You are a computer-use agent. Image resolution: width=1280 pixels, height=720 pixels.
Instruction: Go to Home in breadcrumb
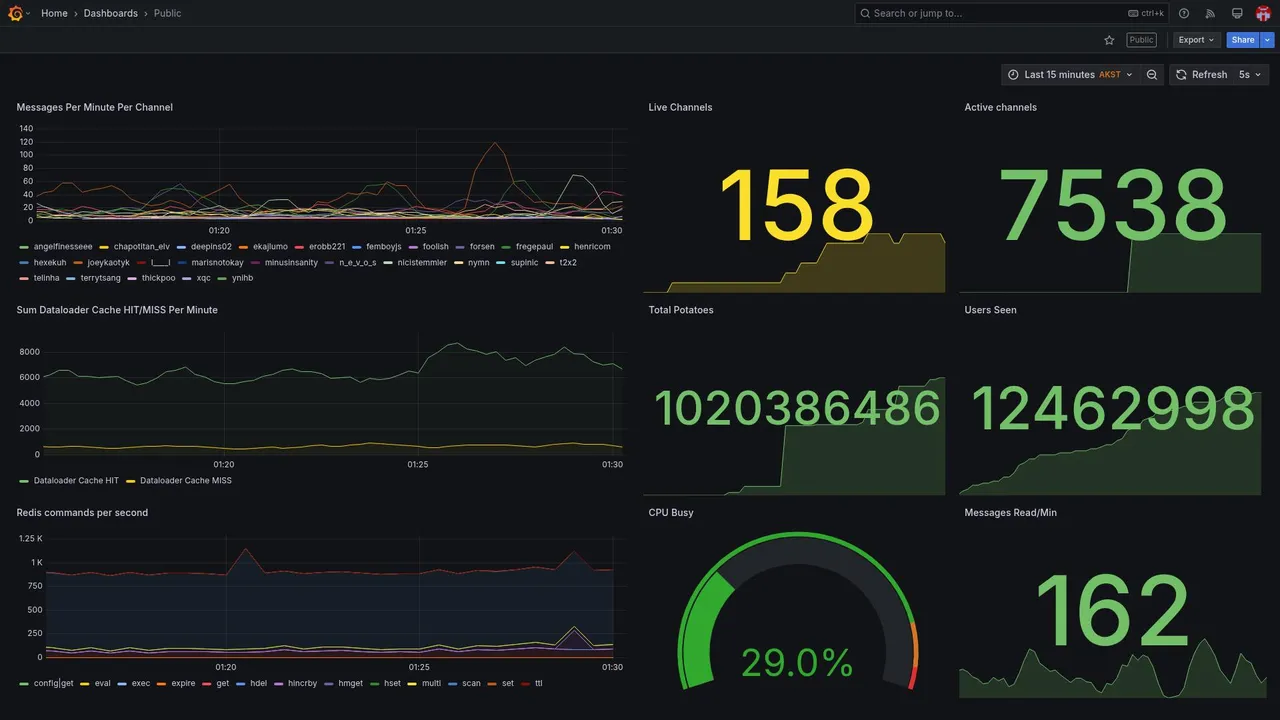pos(54,13)
